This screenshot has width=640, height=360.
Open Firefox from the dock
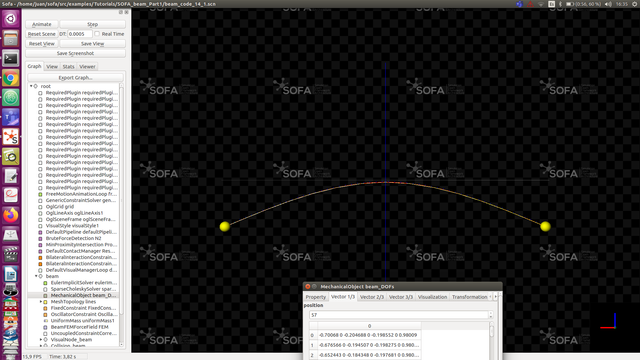point(10,215)
